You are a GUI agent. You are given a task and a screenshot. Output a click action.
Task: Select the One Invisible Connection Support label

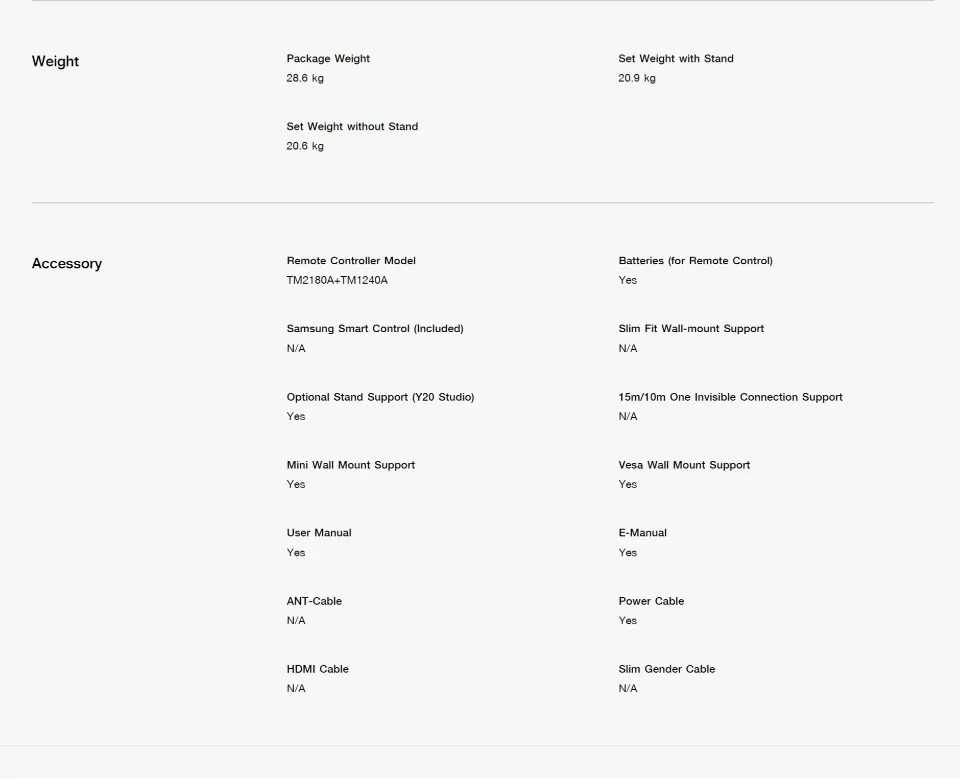click(730, 397)
